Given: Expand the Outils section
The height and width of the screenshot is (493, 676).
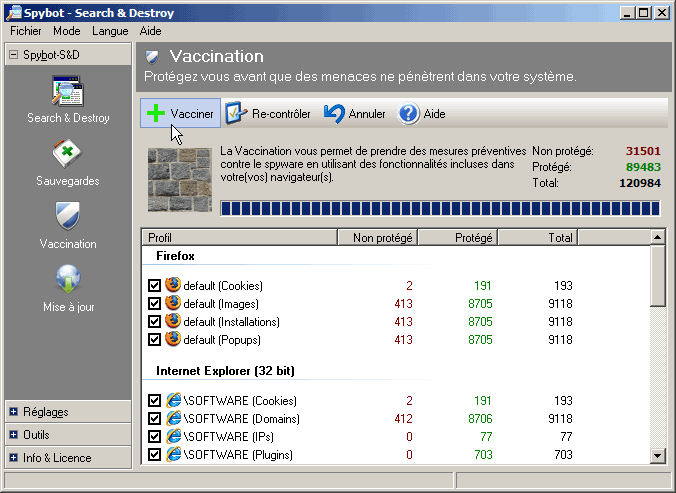Looking at the screenshot, I should (x=13, y=435).
